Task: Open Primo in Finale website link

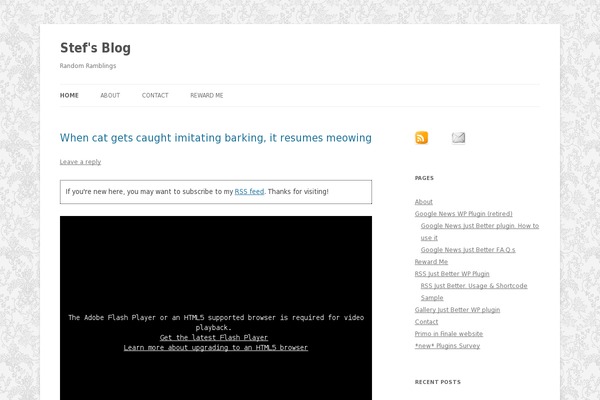Action: (448, 334)
